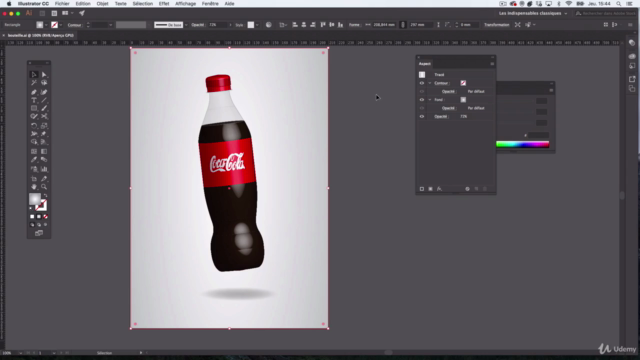Toggle visibility of Contour's Opacité row
This screenshot has width=640, height=360.
(x=422, y=91)
